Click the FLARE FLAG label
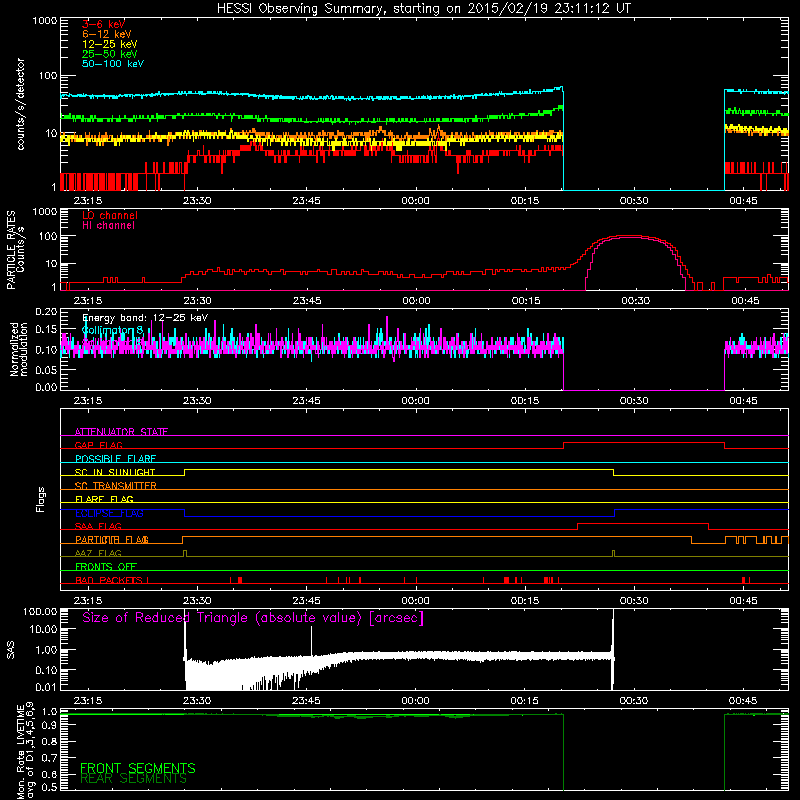800x800 pixels. coord(104,499)
